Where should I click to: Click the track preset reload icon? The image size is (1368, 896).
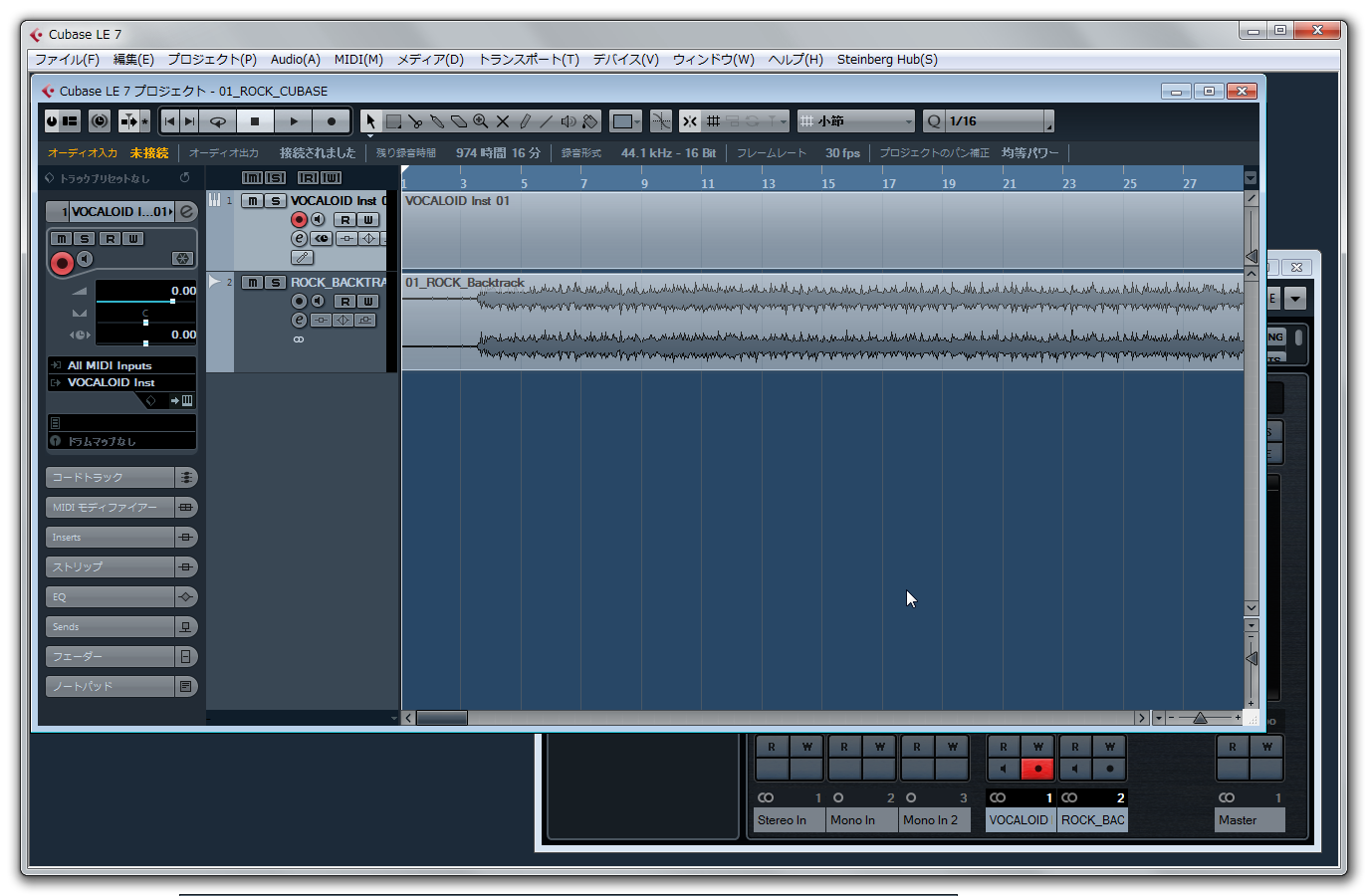[184, 178]
